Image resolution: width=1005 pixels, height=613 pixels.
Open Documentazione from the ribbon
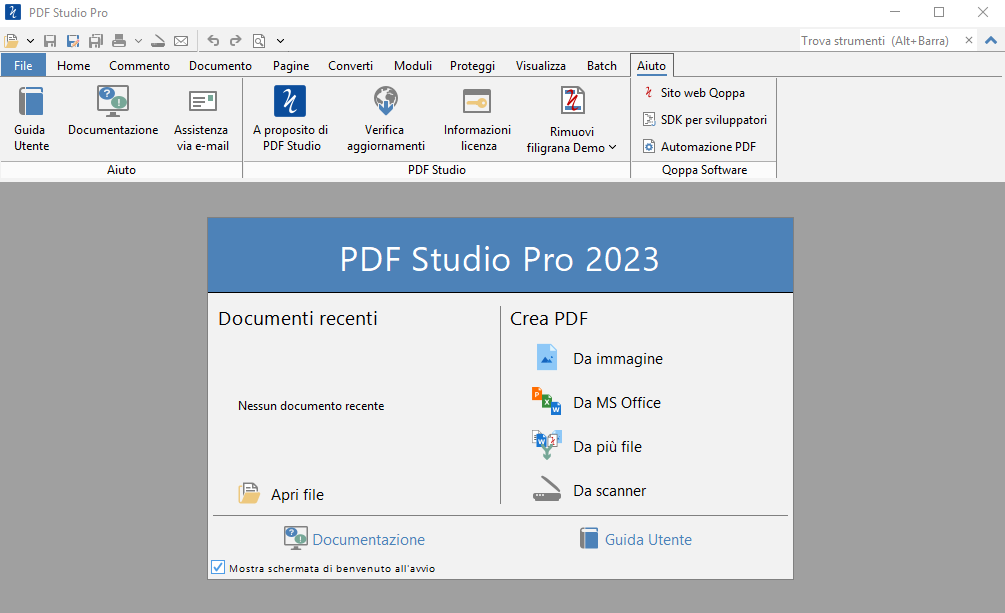coord(113,112)
